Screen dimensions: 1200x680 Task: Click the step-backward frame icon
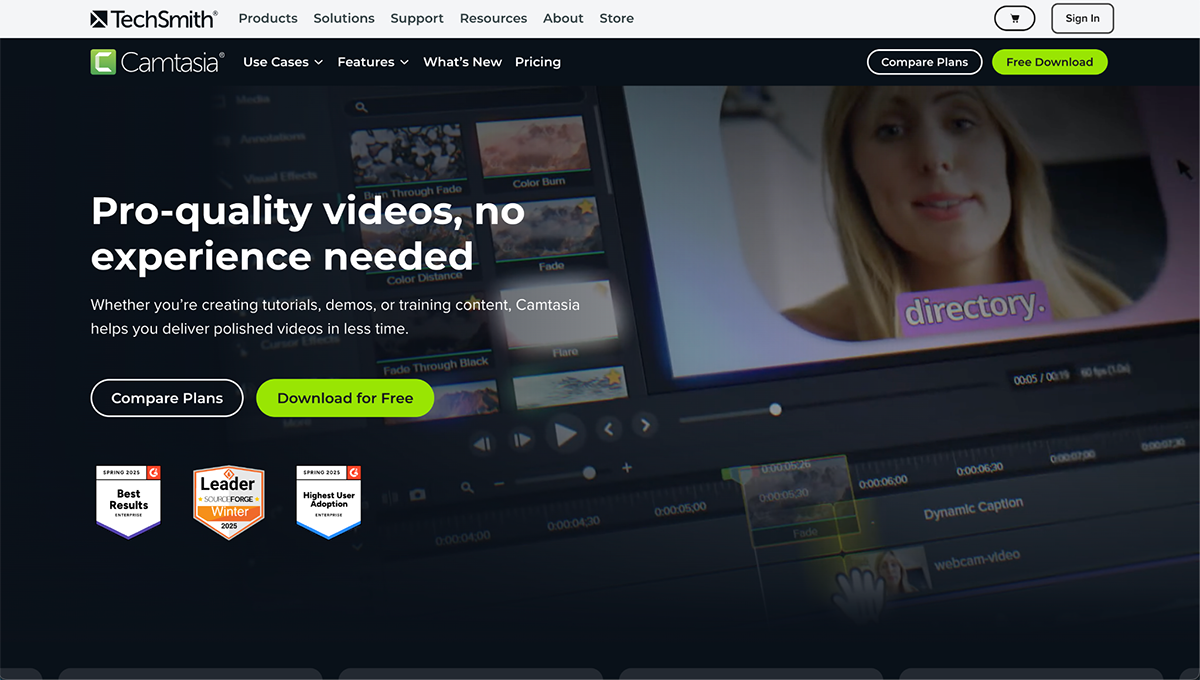click(x=482, y=440)
